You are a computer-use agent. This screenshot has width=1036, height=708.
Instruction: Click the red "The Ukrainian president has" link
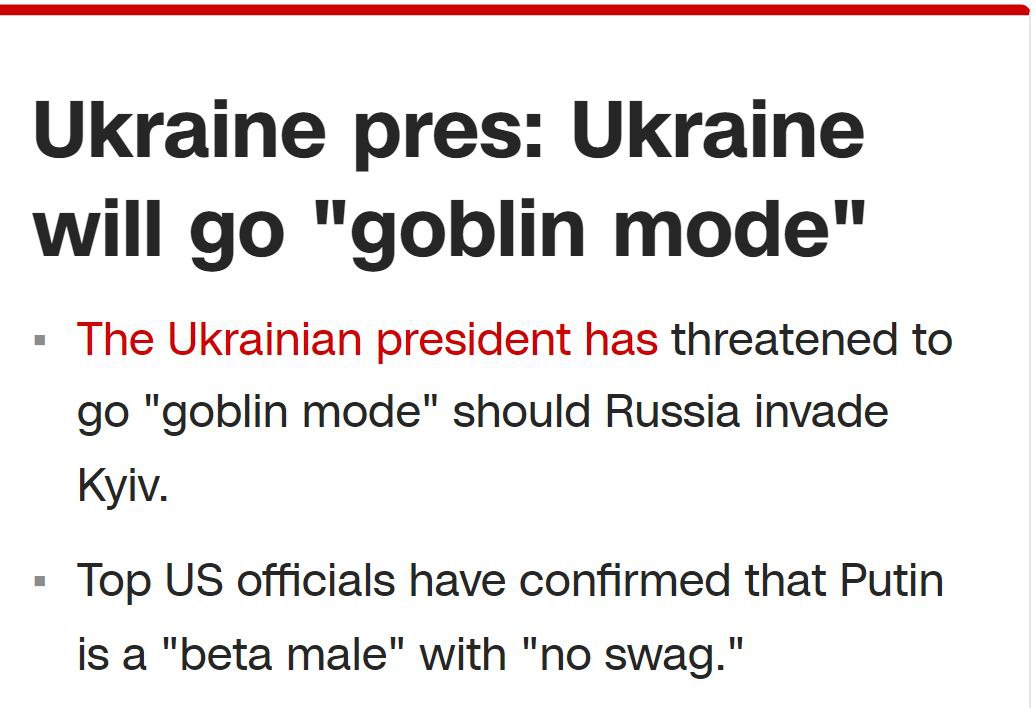[x=366, y=340]
